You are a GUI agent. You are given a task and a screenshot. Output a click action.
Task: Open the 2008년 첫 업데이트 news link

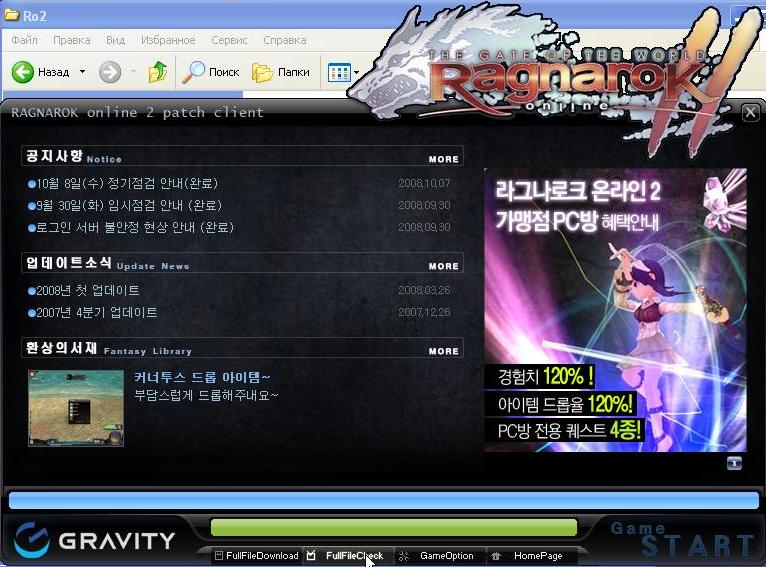[x=90, y=291]
